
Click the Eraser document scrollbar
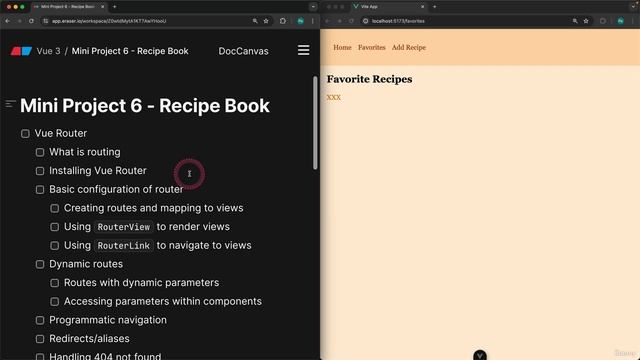pos(315,122)
